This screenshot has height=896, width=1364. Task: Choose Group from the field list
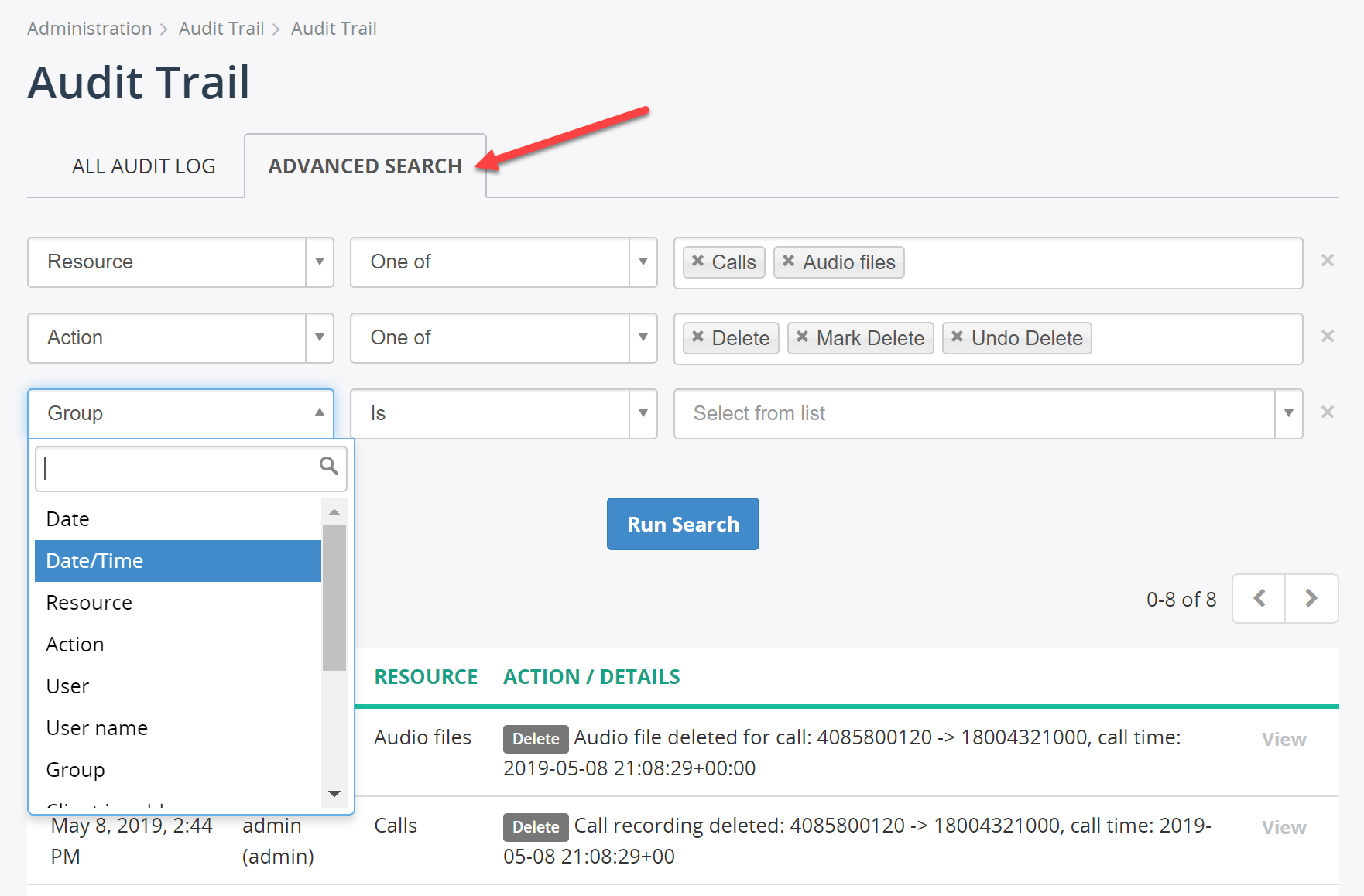tap(178, 770)
